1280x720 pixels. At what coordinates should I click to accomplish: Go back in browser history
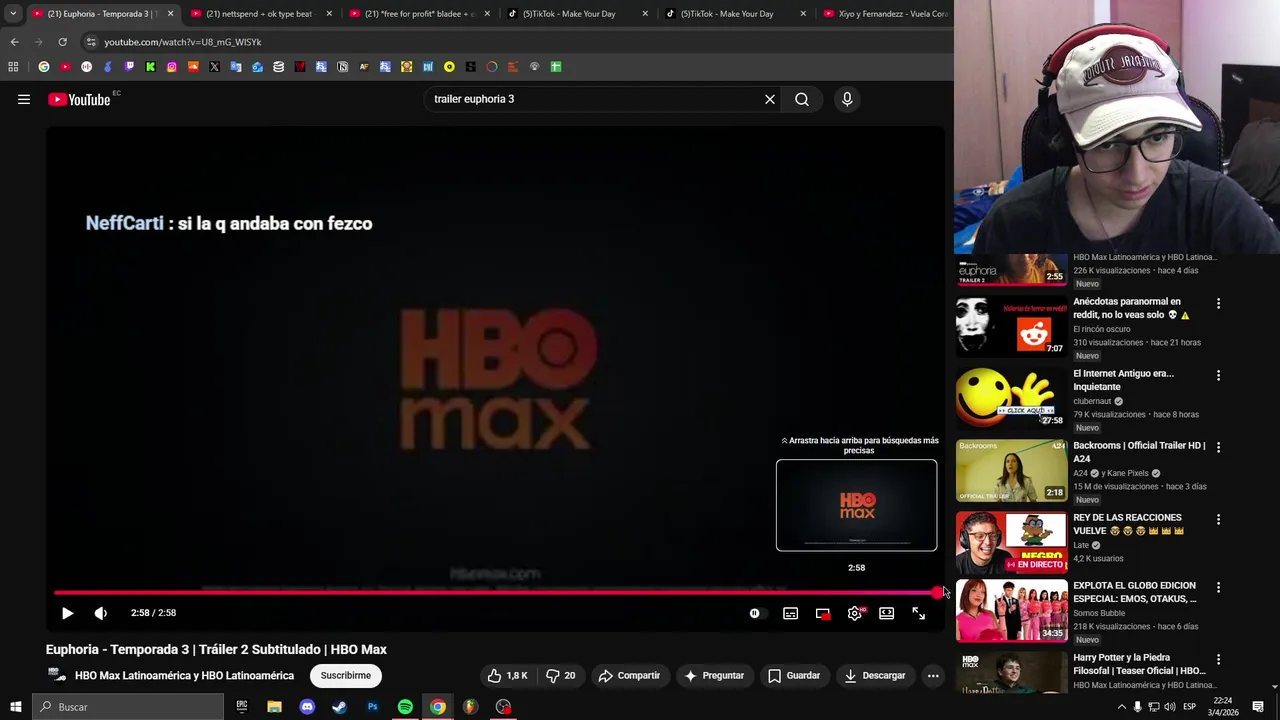[14, 42]
